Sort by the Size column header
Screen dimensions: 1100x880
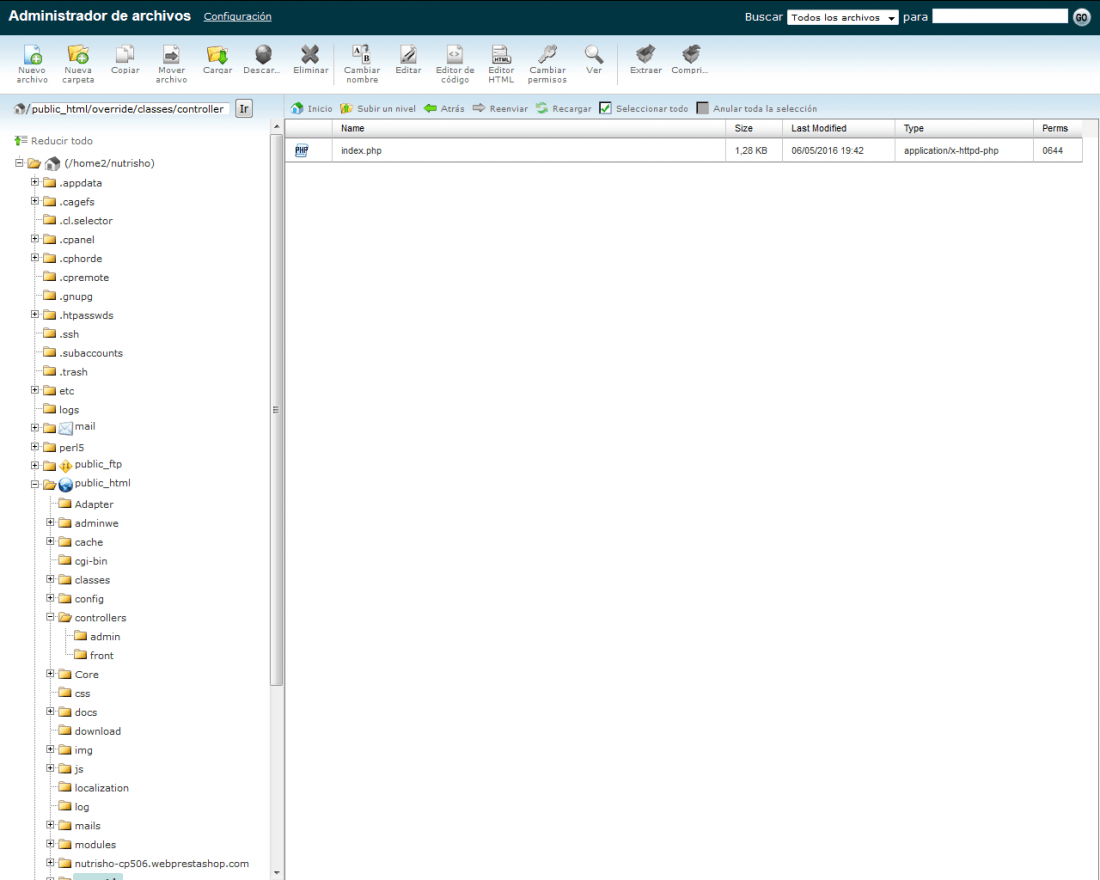[753, 128]
